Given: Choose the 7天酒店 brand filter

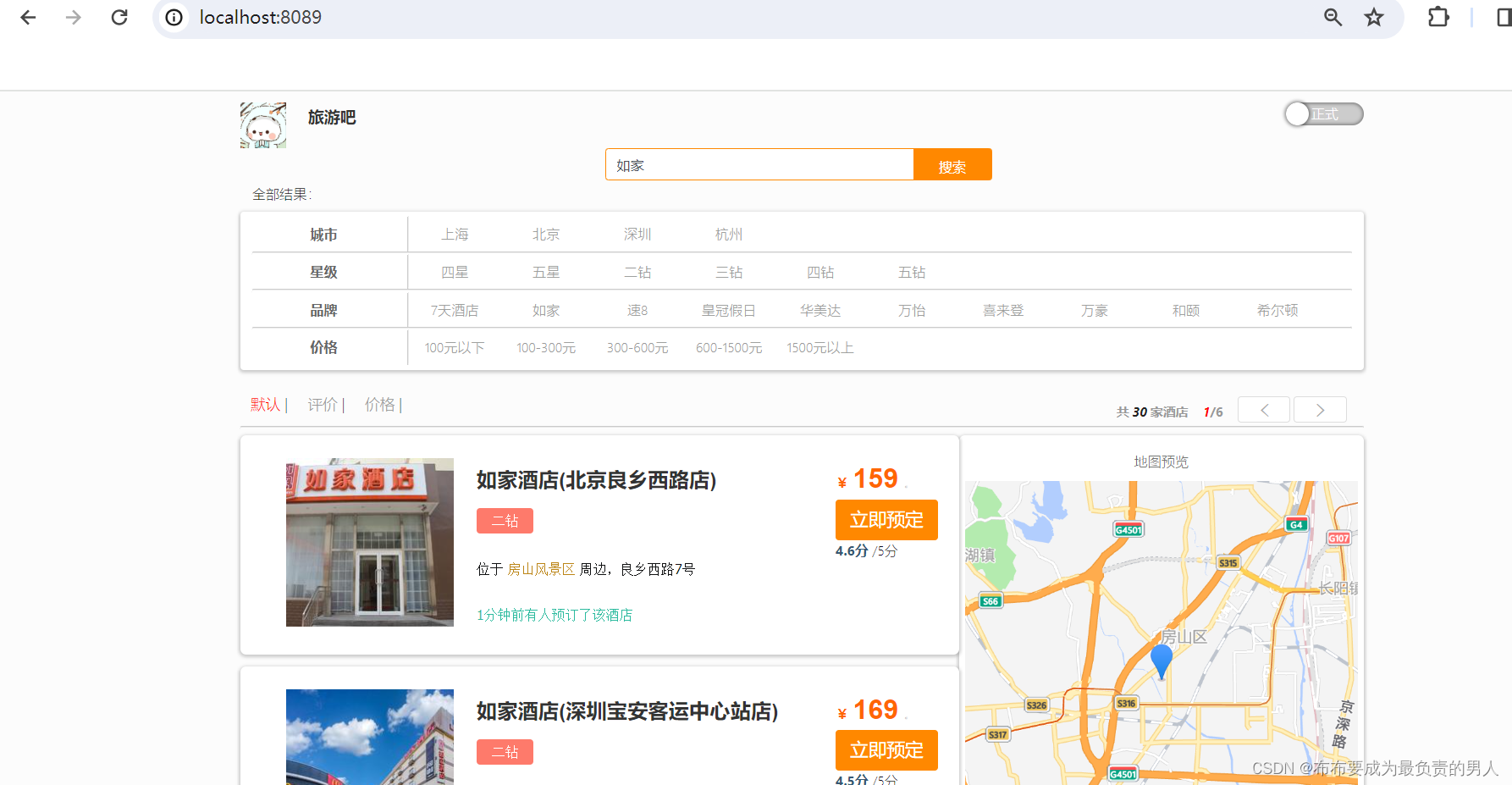Looking at the screenshot, I should [x=455, y=311].
